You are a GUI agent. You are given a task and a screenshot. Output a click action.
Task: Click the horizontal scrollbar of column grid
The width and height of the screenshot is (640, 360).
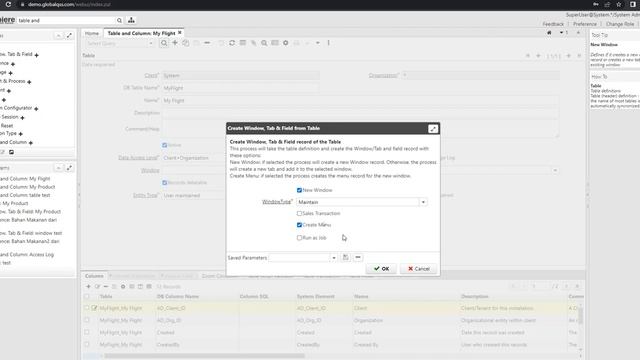coord(204,356)
